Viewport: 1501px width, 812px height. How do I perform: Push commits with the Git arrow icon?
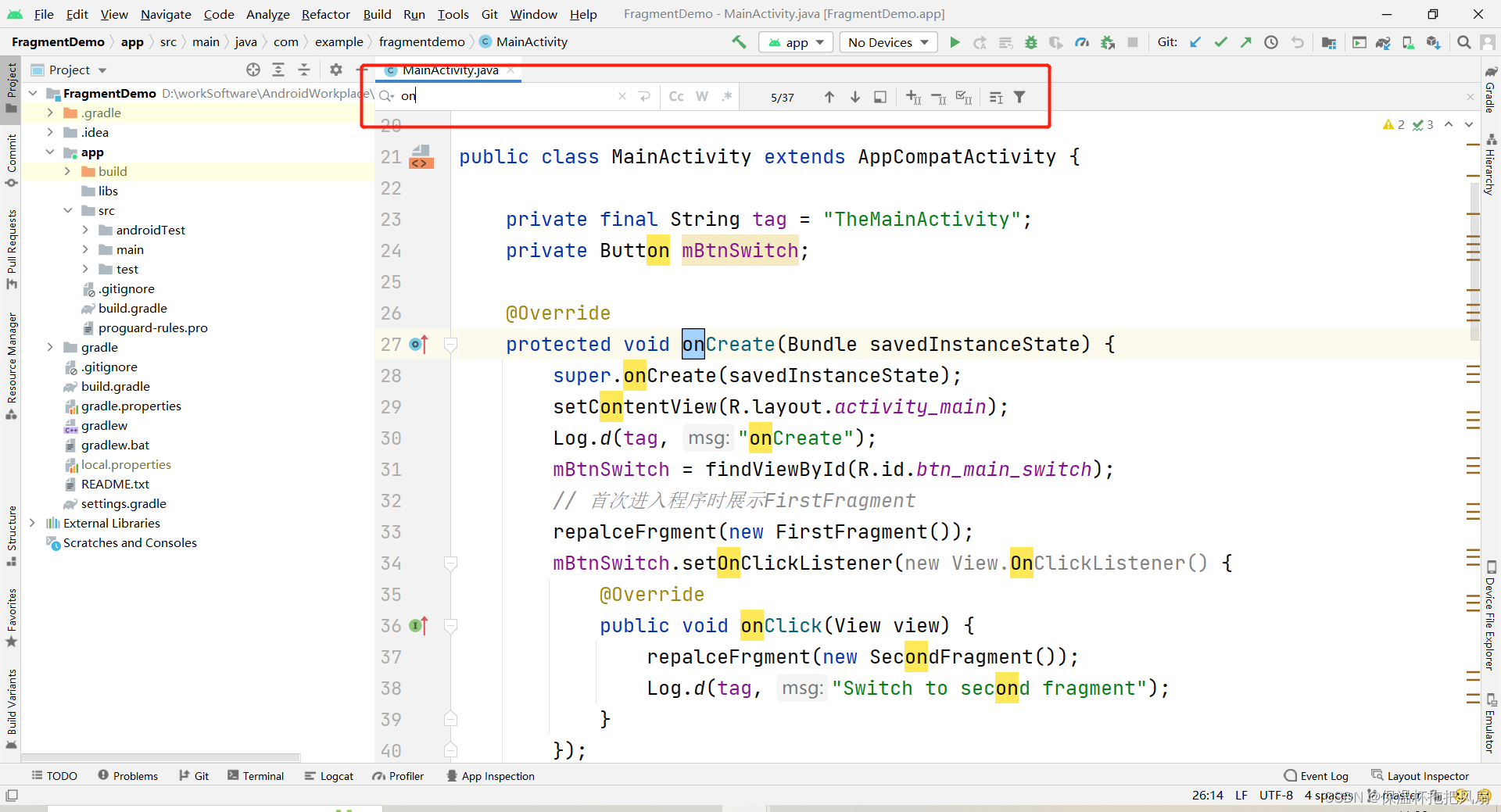click(1245, 42)
